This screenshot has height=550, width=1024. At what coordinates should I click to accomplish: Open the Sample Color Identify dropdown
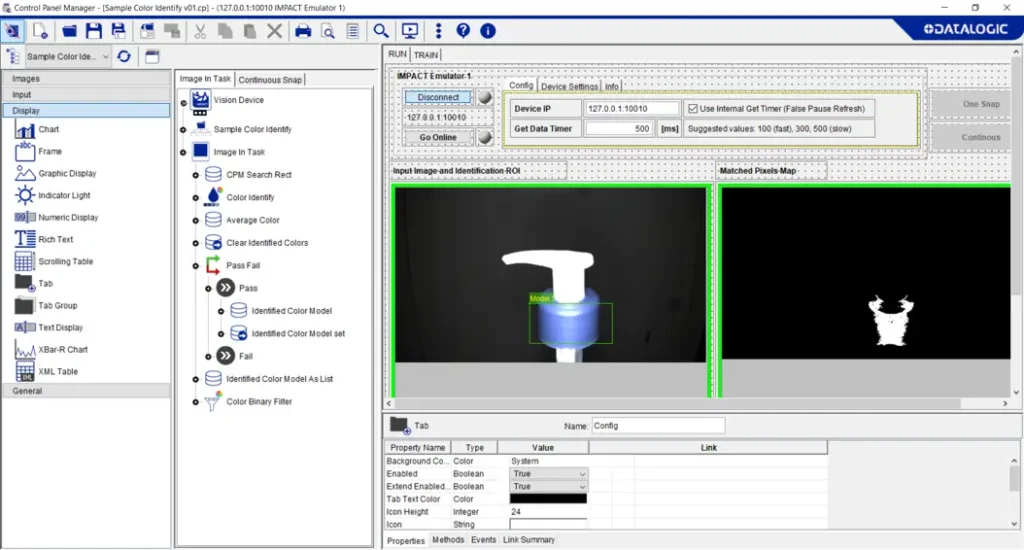pos(106,57)
